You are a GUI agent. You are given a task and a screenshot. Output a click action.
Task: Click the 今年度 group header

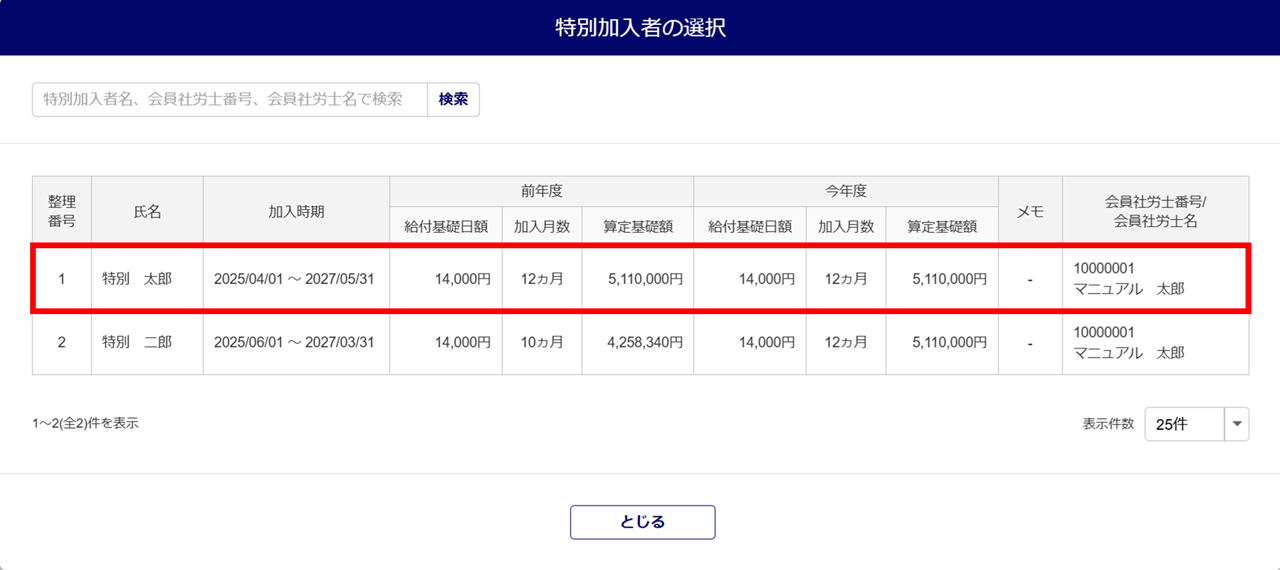(x=845, y=191)
